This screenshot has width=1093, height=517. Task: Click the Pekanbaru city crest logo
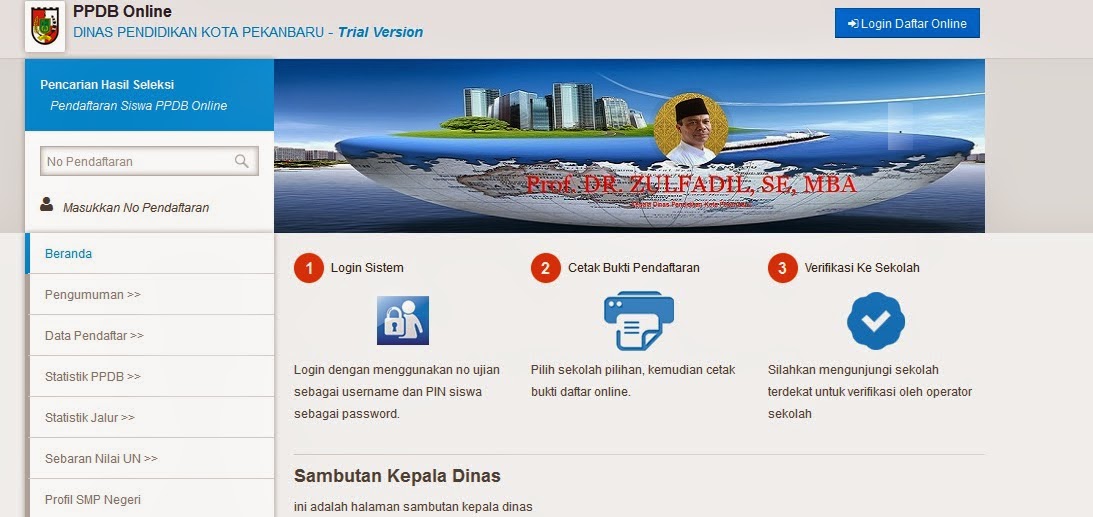(45, 26)
